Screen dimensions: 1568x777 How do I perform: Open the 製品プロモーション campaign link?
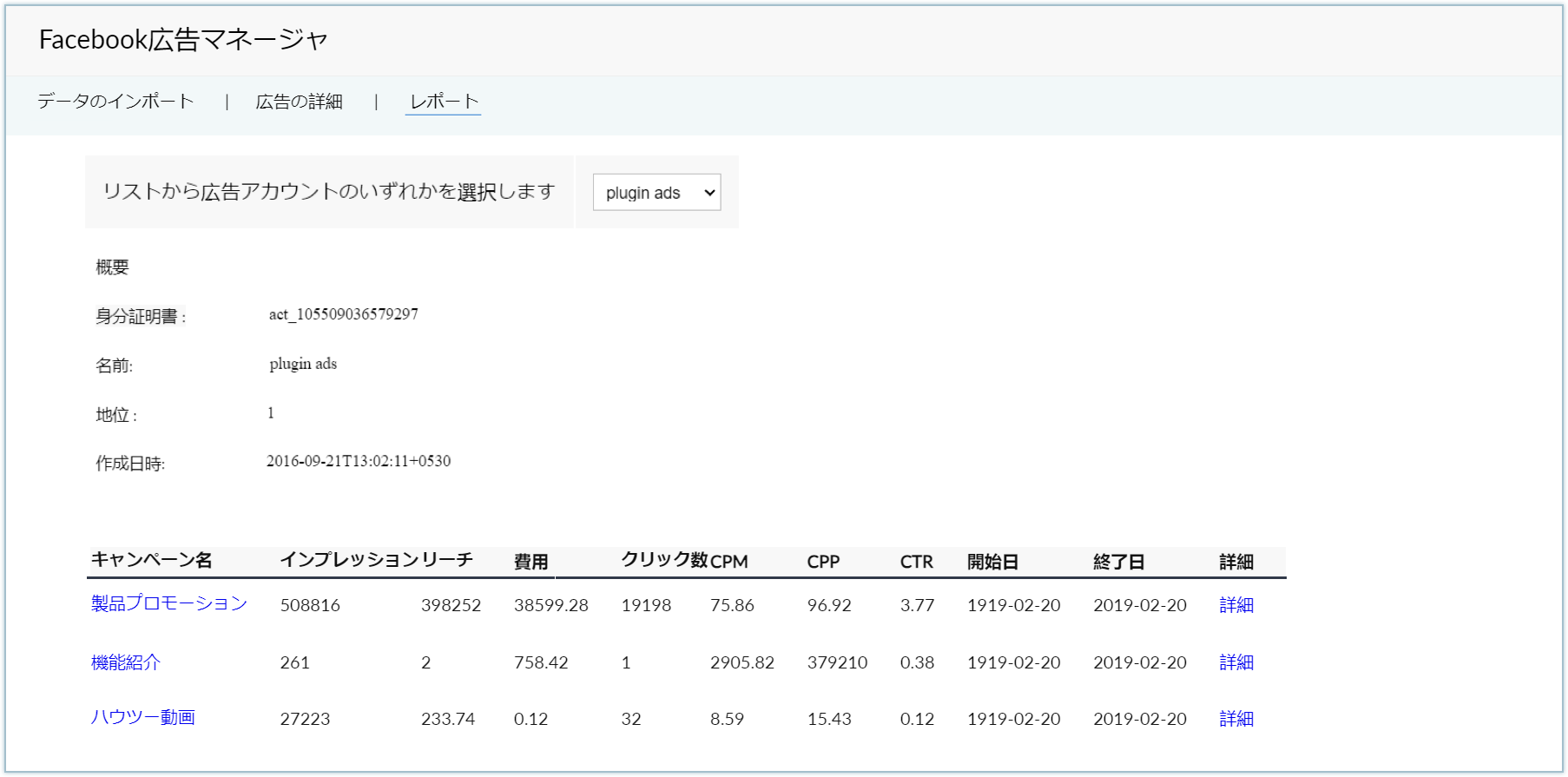[169, 604]
